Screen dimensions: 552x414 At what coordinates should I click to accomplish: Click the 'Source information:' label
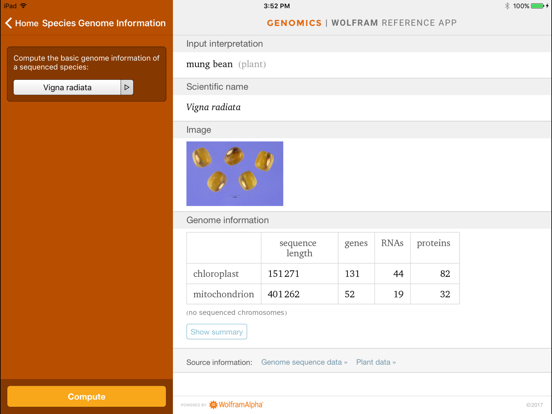click(219, 362)
